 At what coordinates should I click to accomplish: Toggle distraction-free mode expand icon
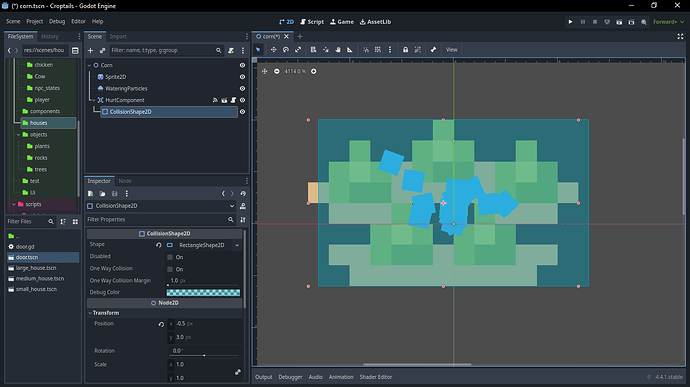[680, 37]
